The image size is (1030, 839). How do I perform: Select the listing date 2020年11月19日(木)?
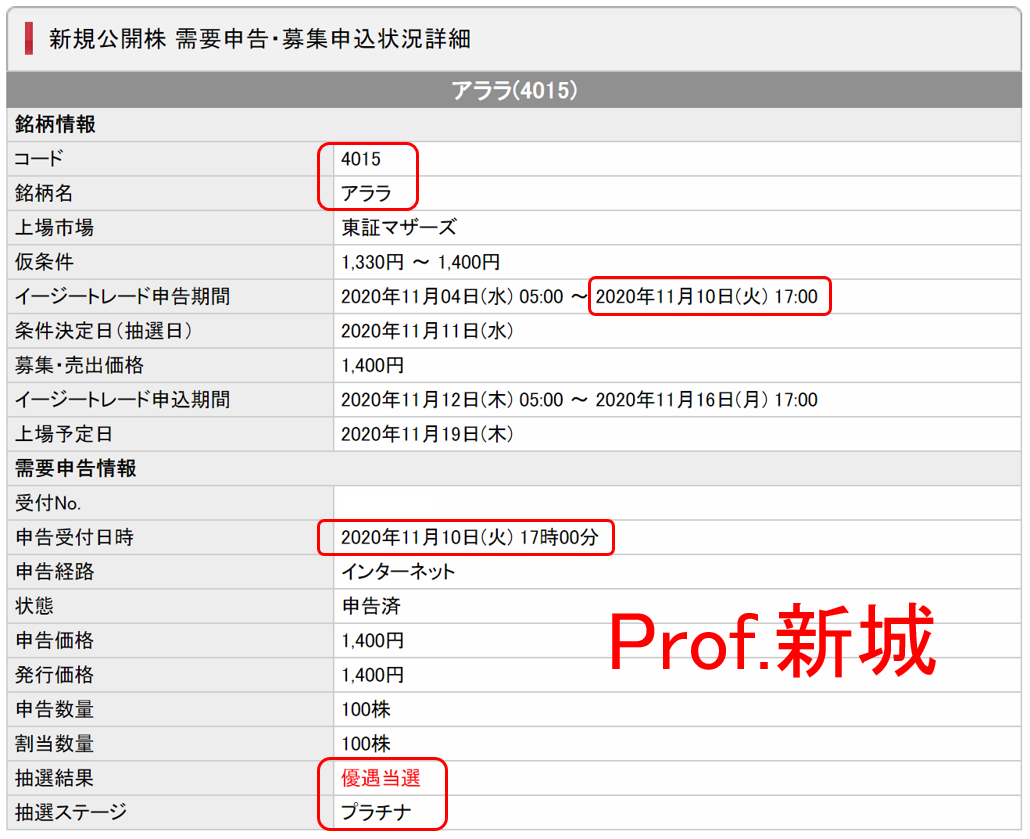pyautogui.click(x=427, y=434)
